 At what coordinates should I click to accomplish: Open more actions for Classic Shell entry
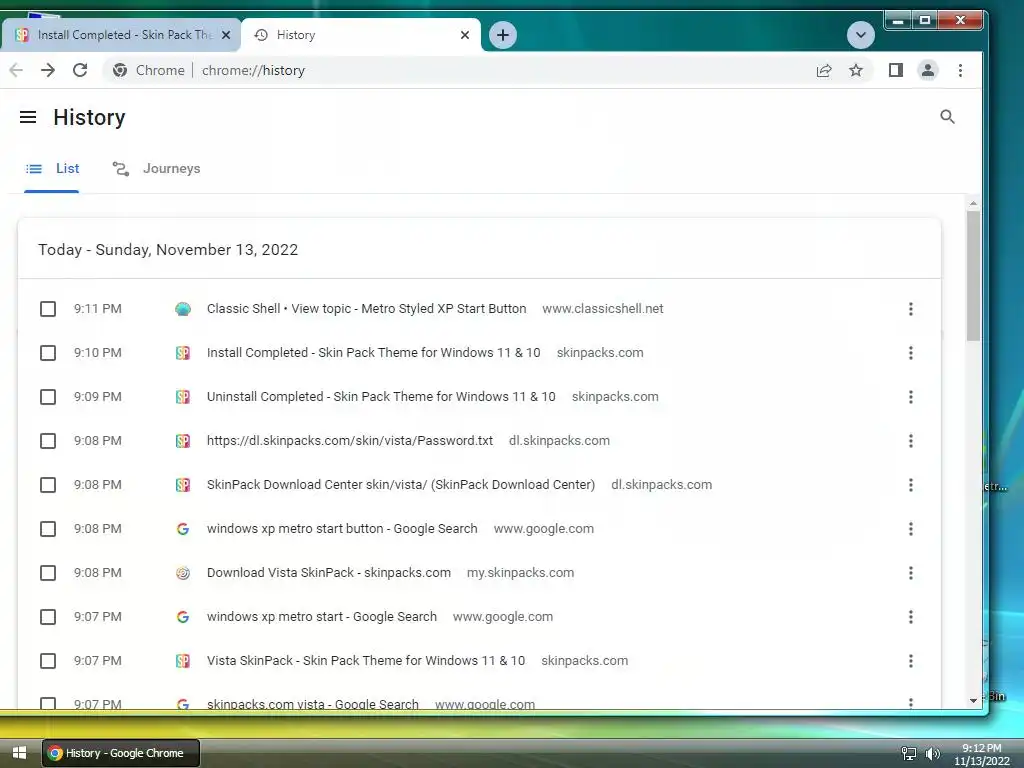click(x=910, y=309)
